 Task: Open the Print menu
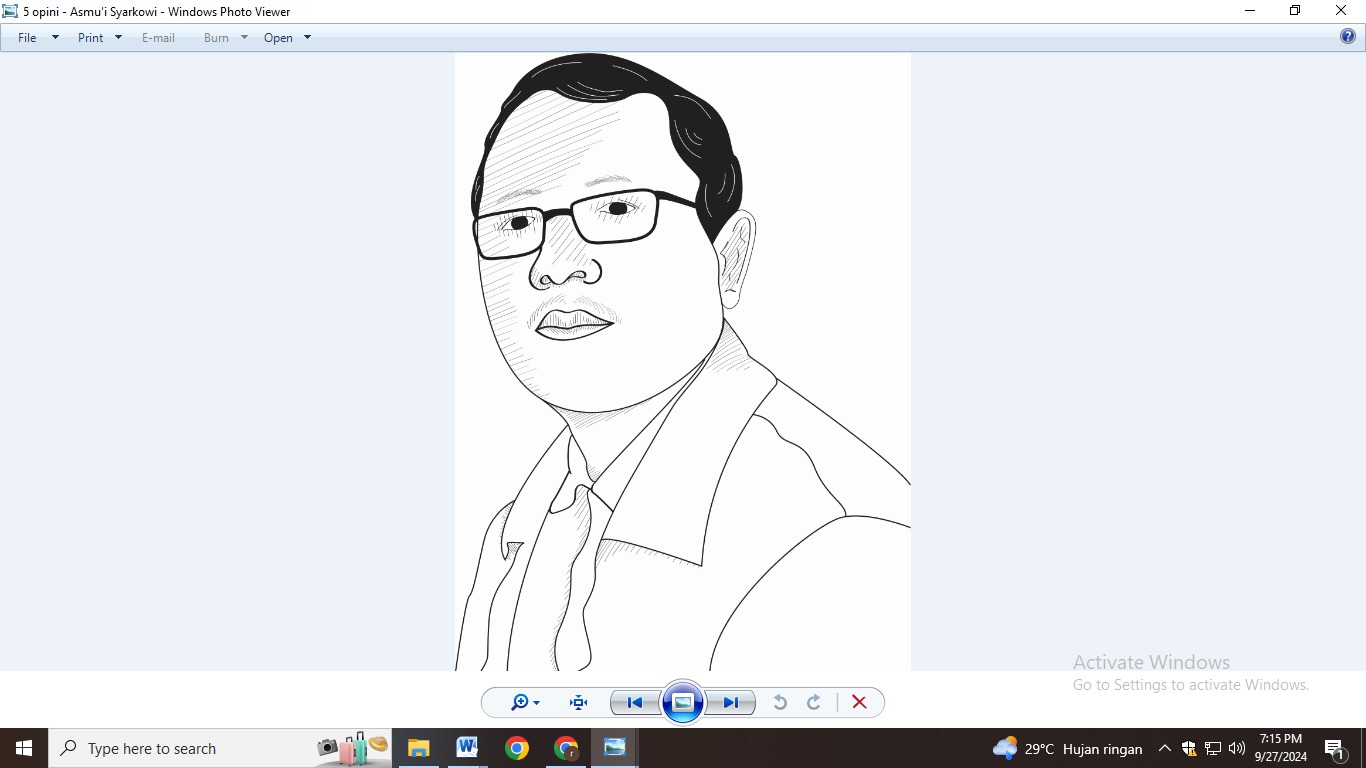pos(91,38)
